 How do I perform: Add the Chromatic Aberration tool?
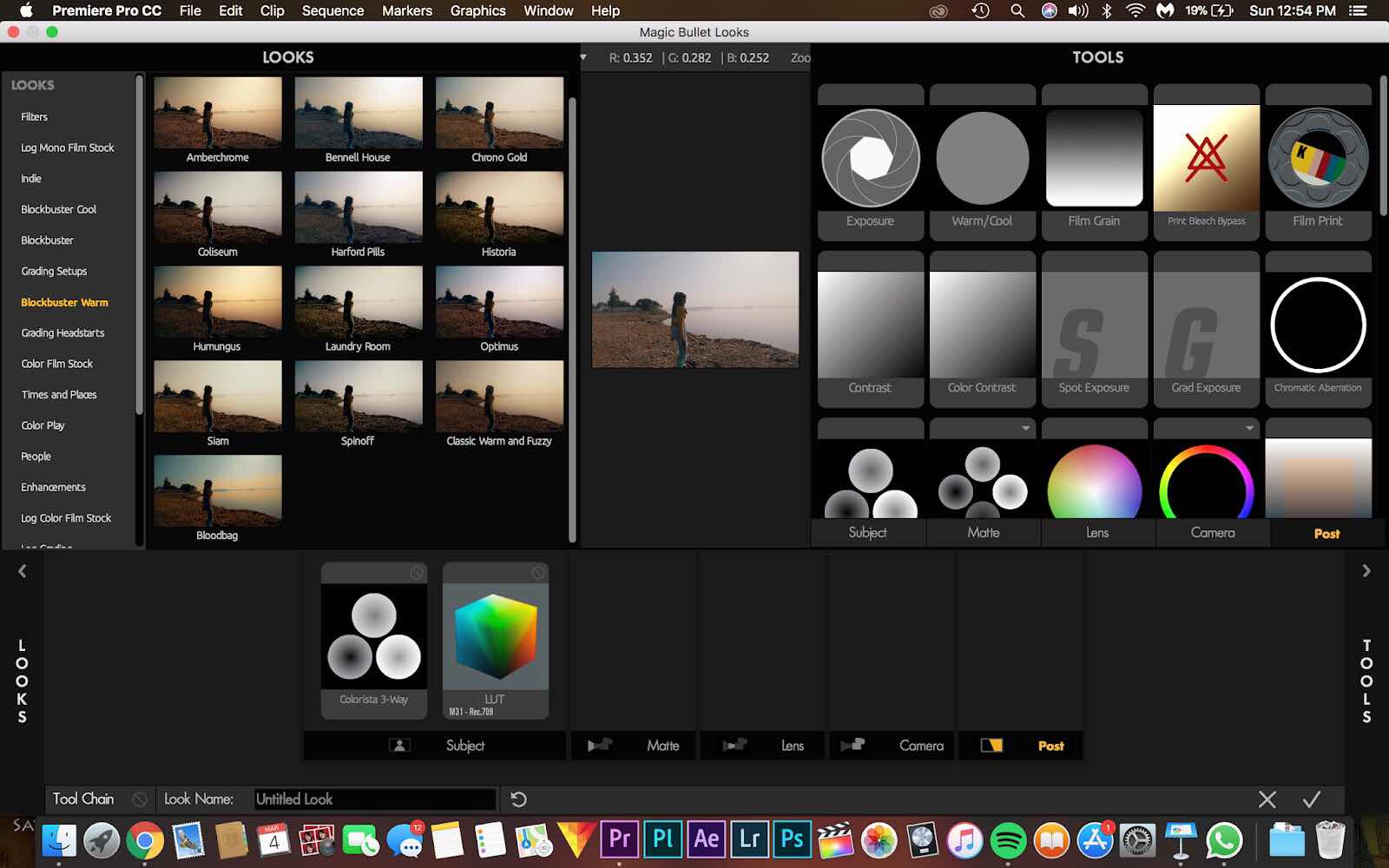pos(1318,328)
